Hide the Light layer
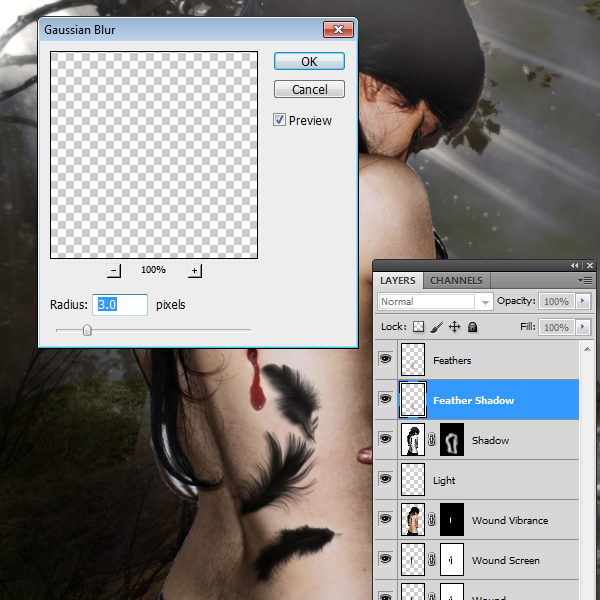600x600 pixels. coord(386,479)
